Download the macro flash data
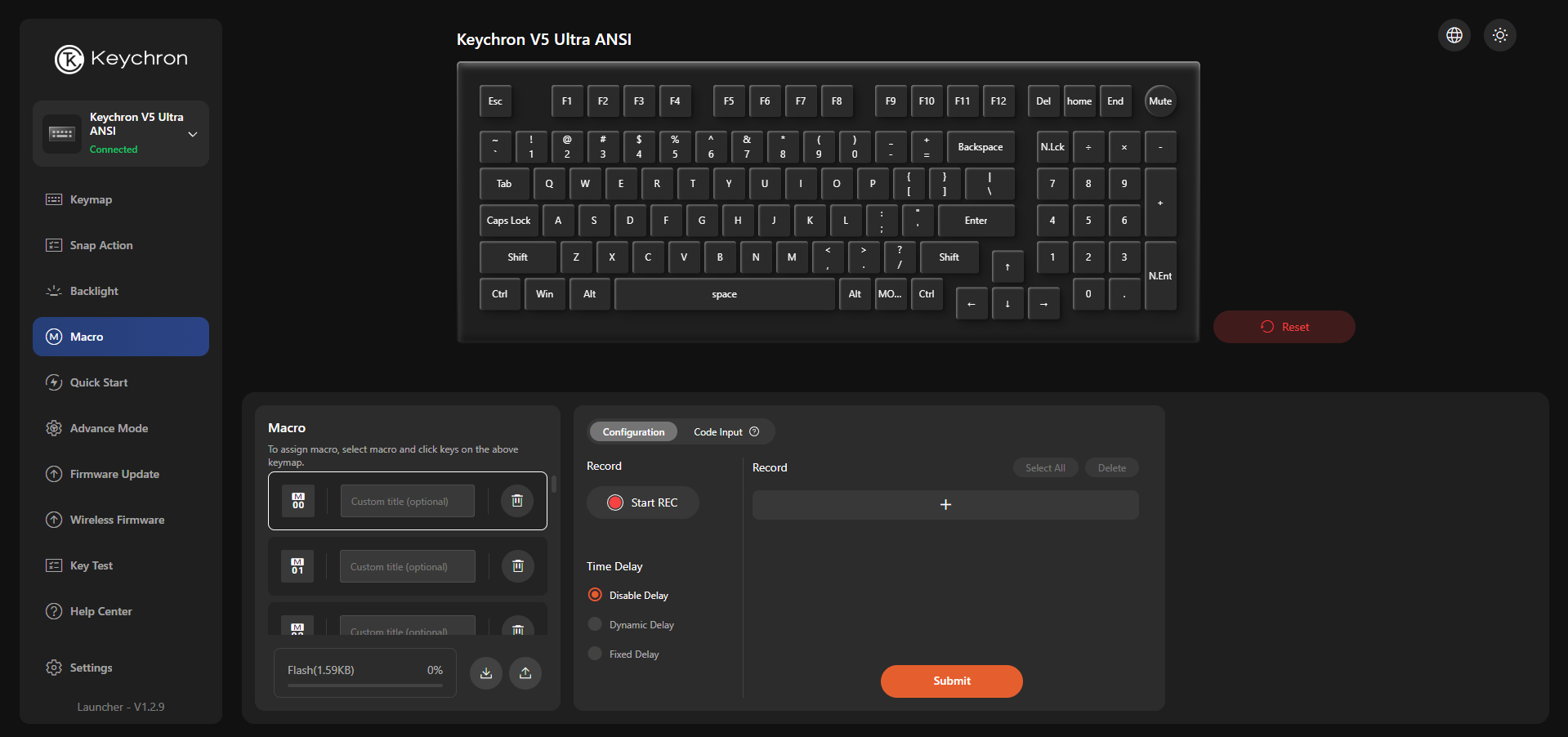The image size is (1568, 737). point(485,672)
